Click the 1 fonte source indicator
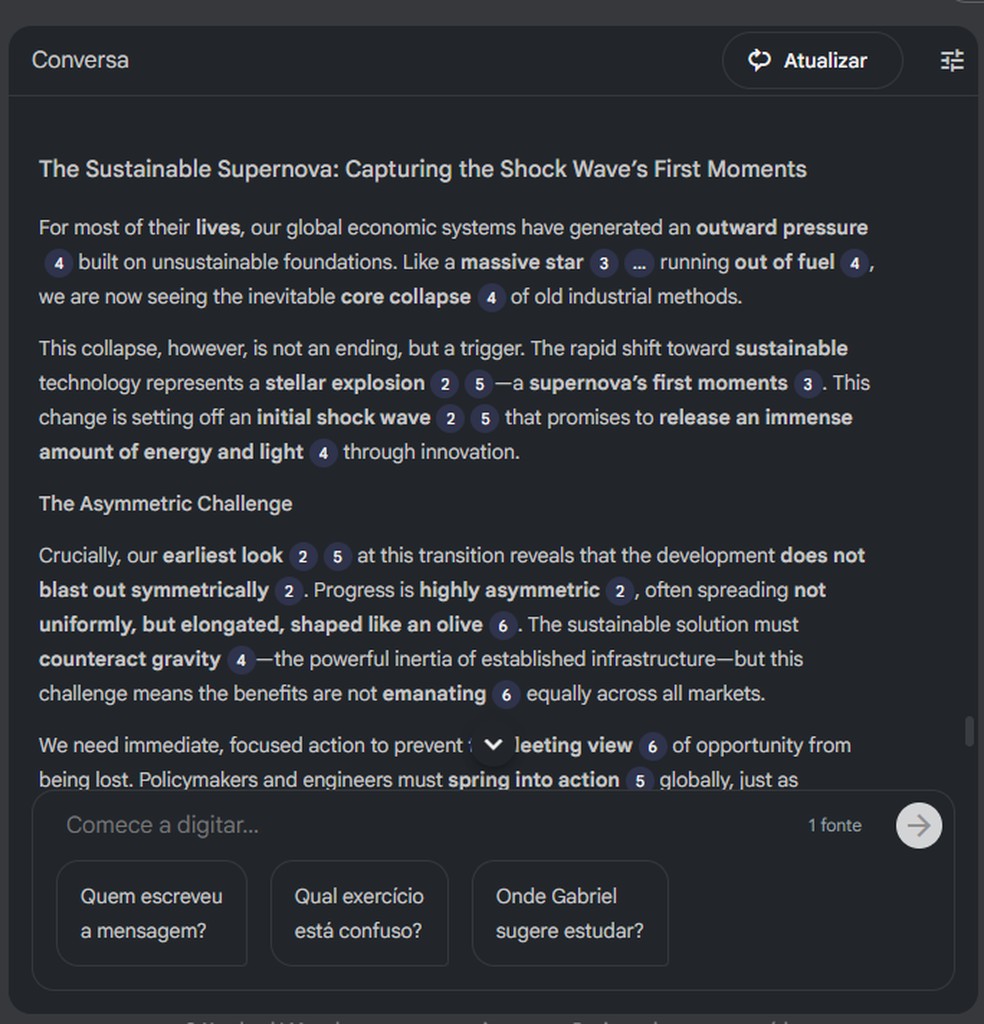The width and height of the screenshot is (984, 1024). [x=835, y=826]
